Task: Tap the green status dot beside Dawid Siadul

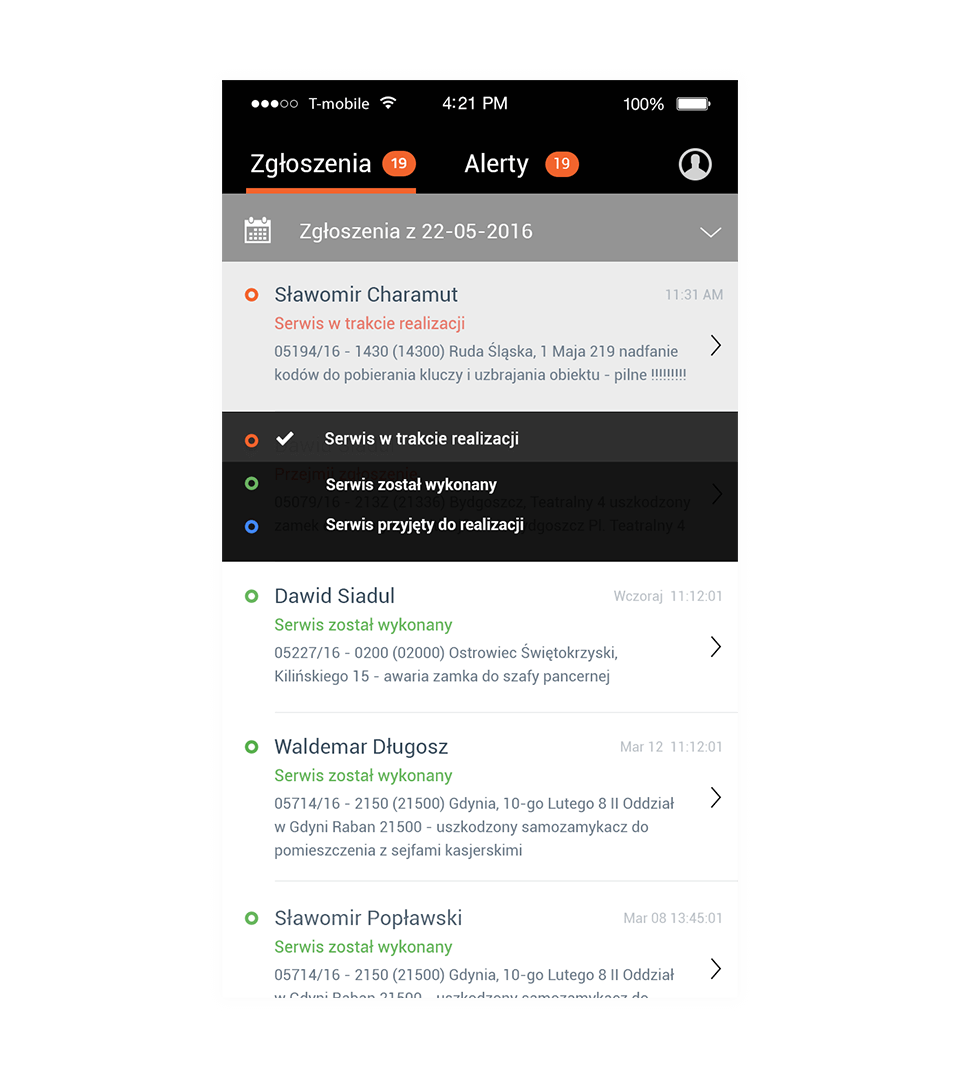Action: 252,596
